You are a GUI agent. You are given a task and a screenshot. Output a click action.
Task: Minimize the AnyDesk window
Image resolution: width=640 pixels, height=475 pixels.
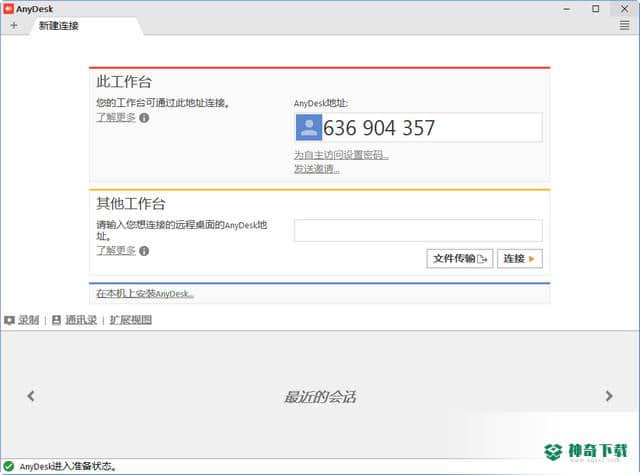click(567, 9)
